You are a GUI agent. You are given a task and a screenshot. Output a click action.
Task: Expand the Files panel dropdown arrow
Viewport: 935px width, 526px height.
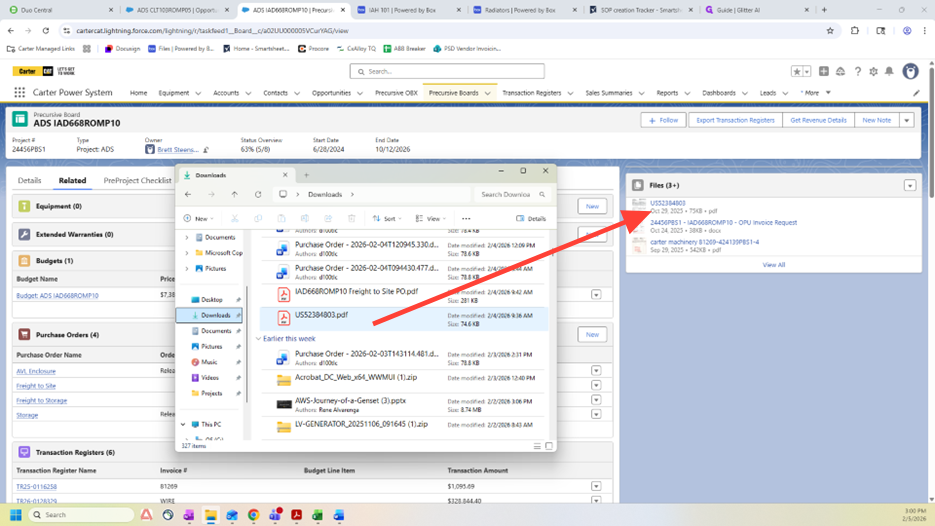coord(909,185)
